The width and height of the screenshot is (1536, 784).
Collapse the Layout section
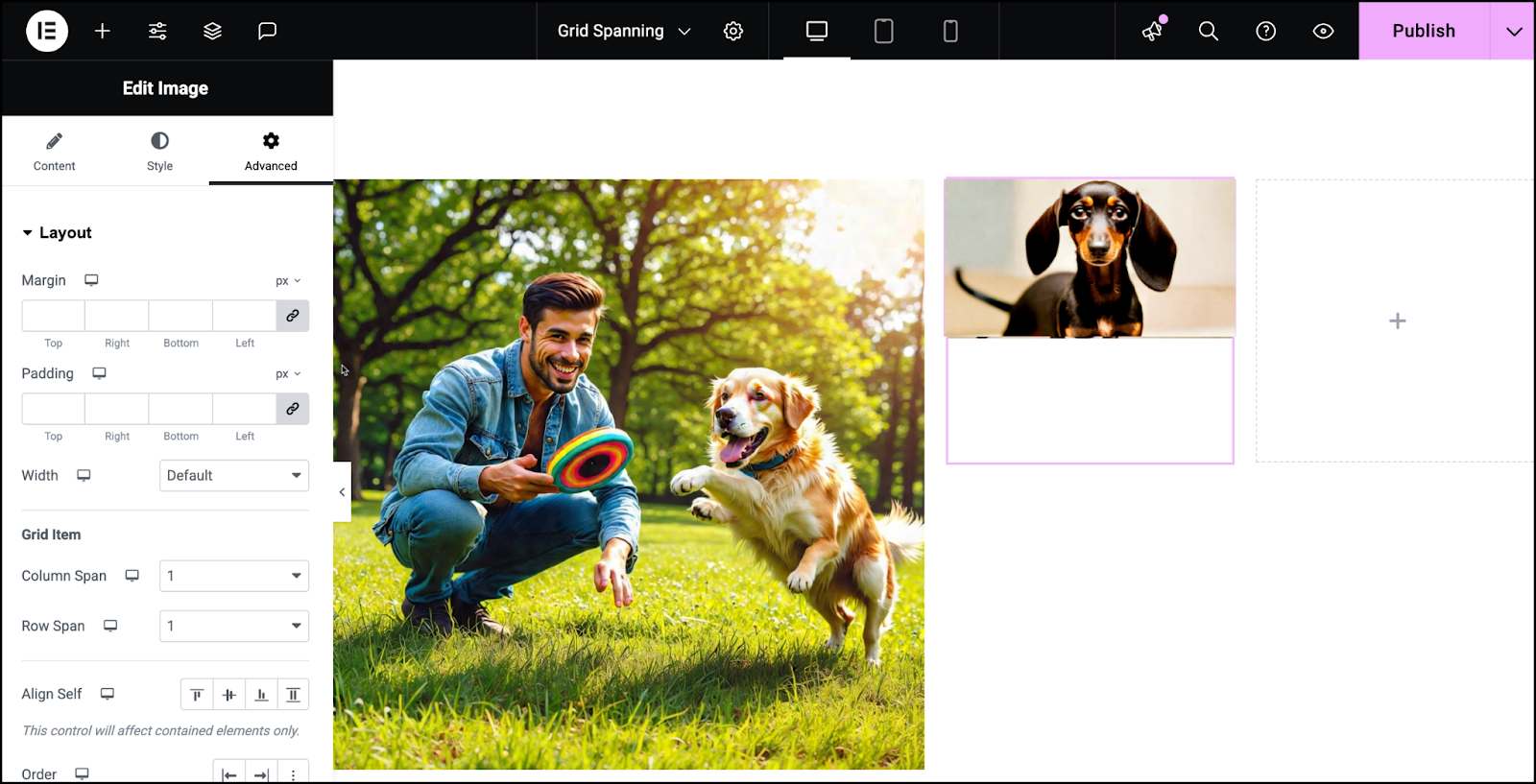coord(57,232)
